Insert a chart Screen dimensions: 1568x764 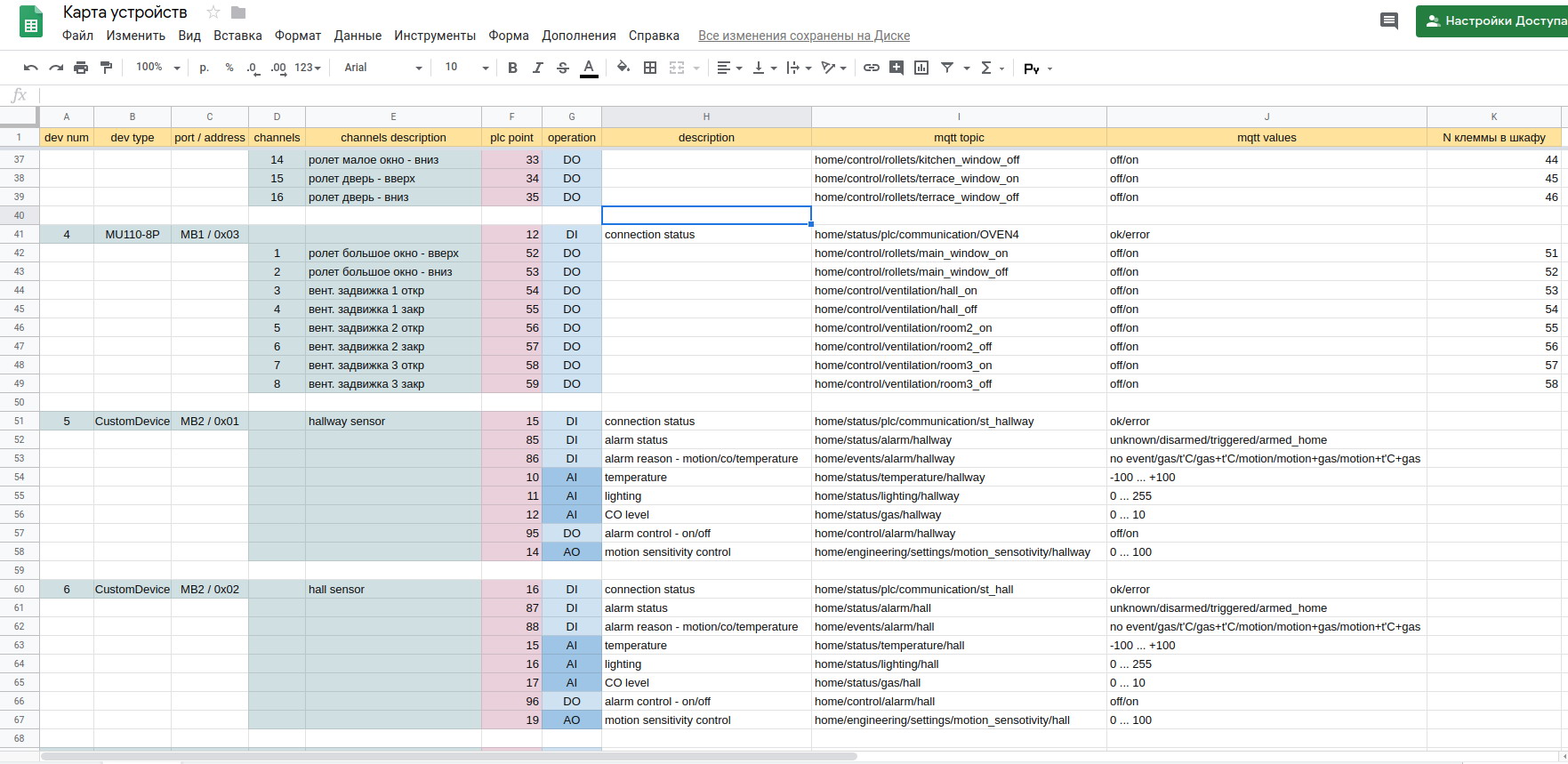[921, 68]
